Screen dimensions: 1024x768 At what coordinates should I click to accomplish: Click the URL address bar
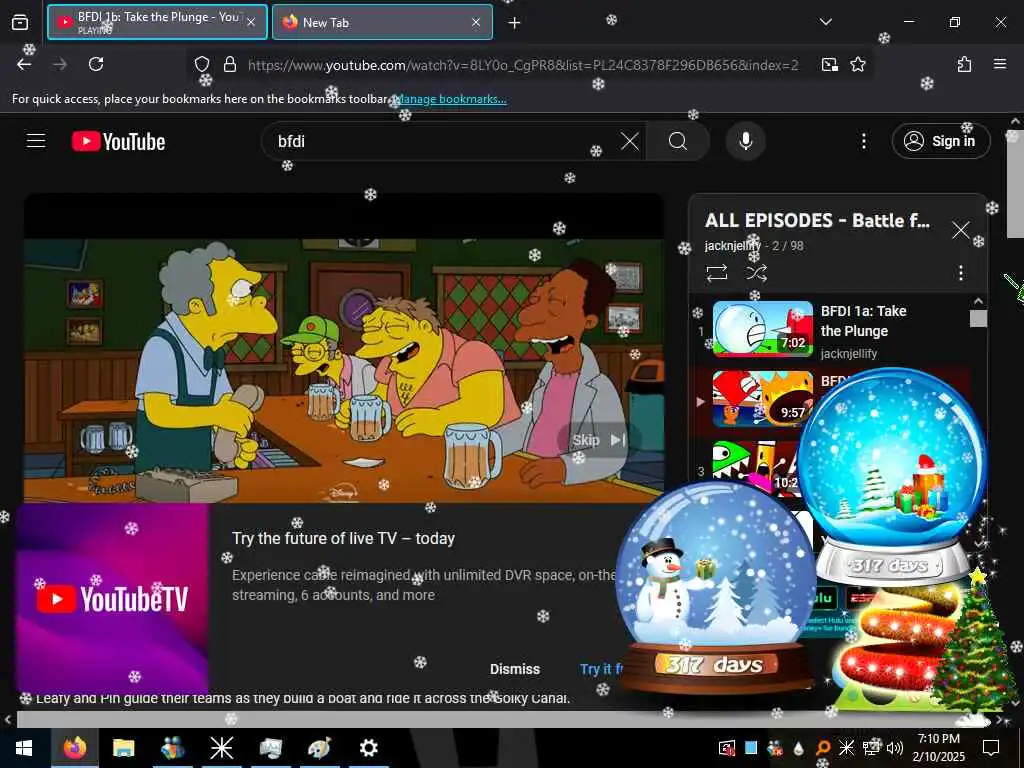pos(522,65)
